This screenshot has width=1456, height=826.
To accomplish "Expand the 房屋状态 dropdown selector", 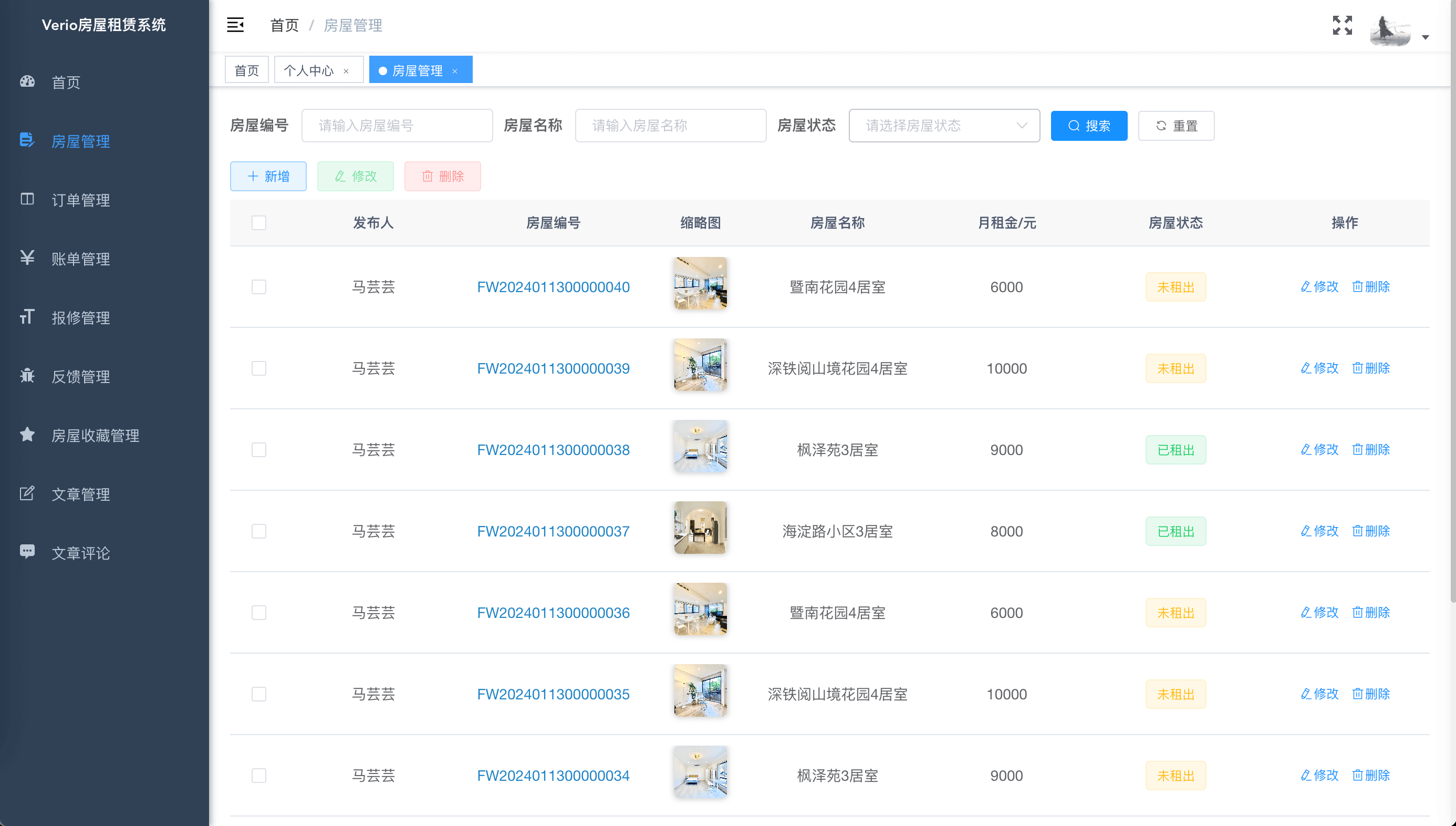I will (x=943, y=126).
